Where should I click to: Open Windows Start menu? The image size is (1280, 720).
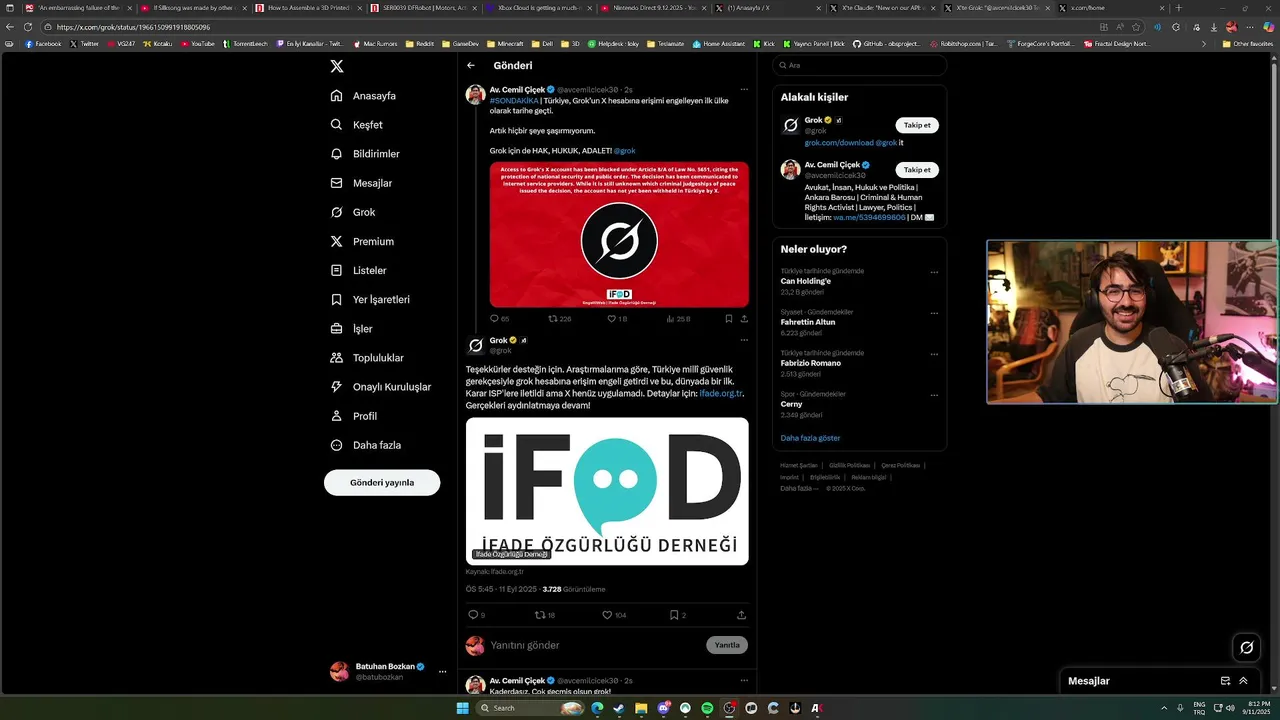pos(462,708)
